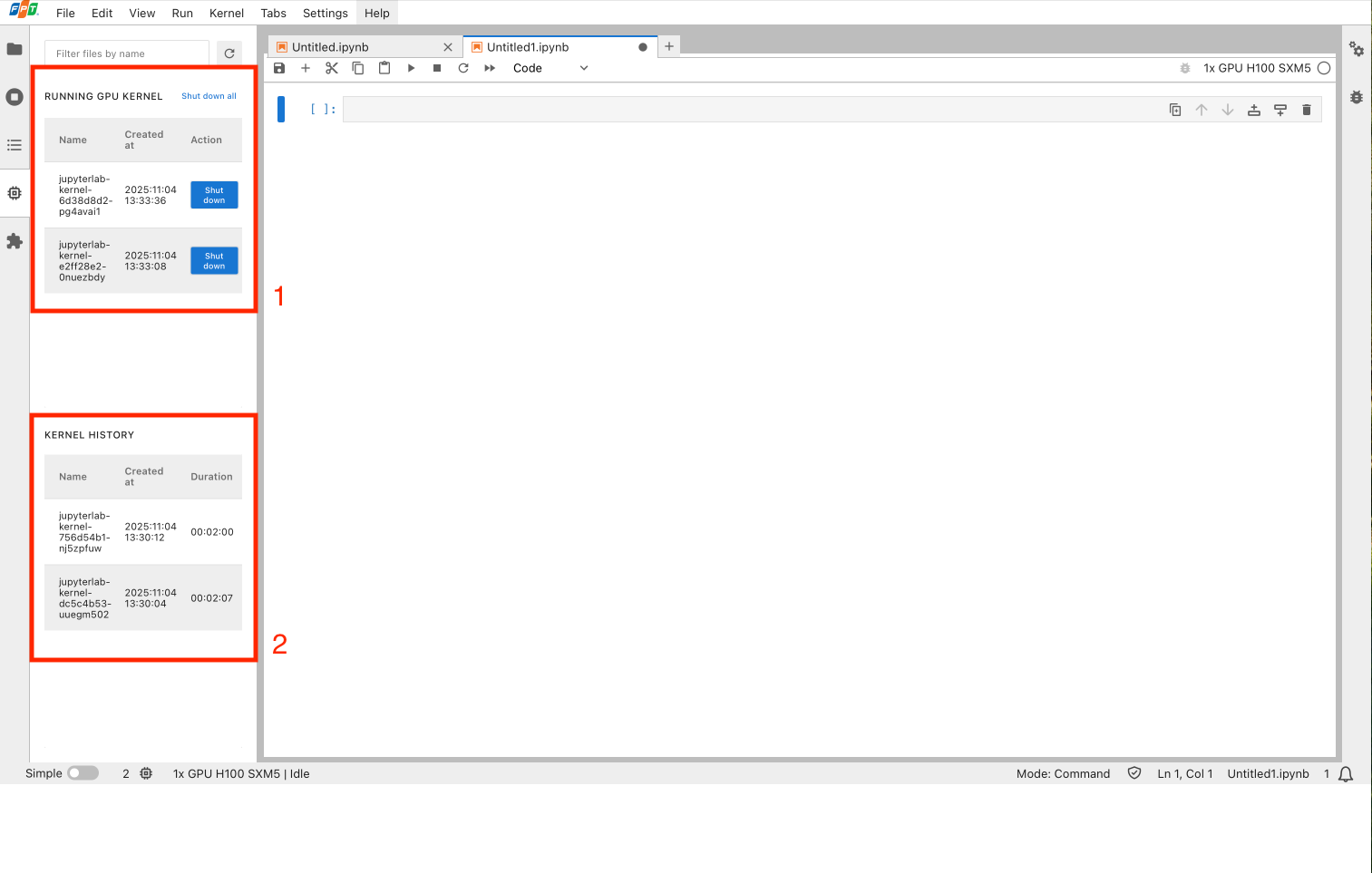This screenshot has width=1372, height=873.
Task: Cut the selected cell using scissors icon
Action: [332, 68]
